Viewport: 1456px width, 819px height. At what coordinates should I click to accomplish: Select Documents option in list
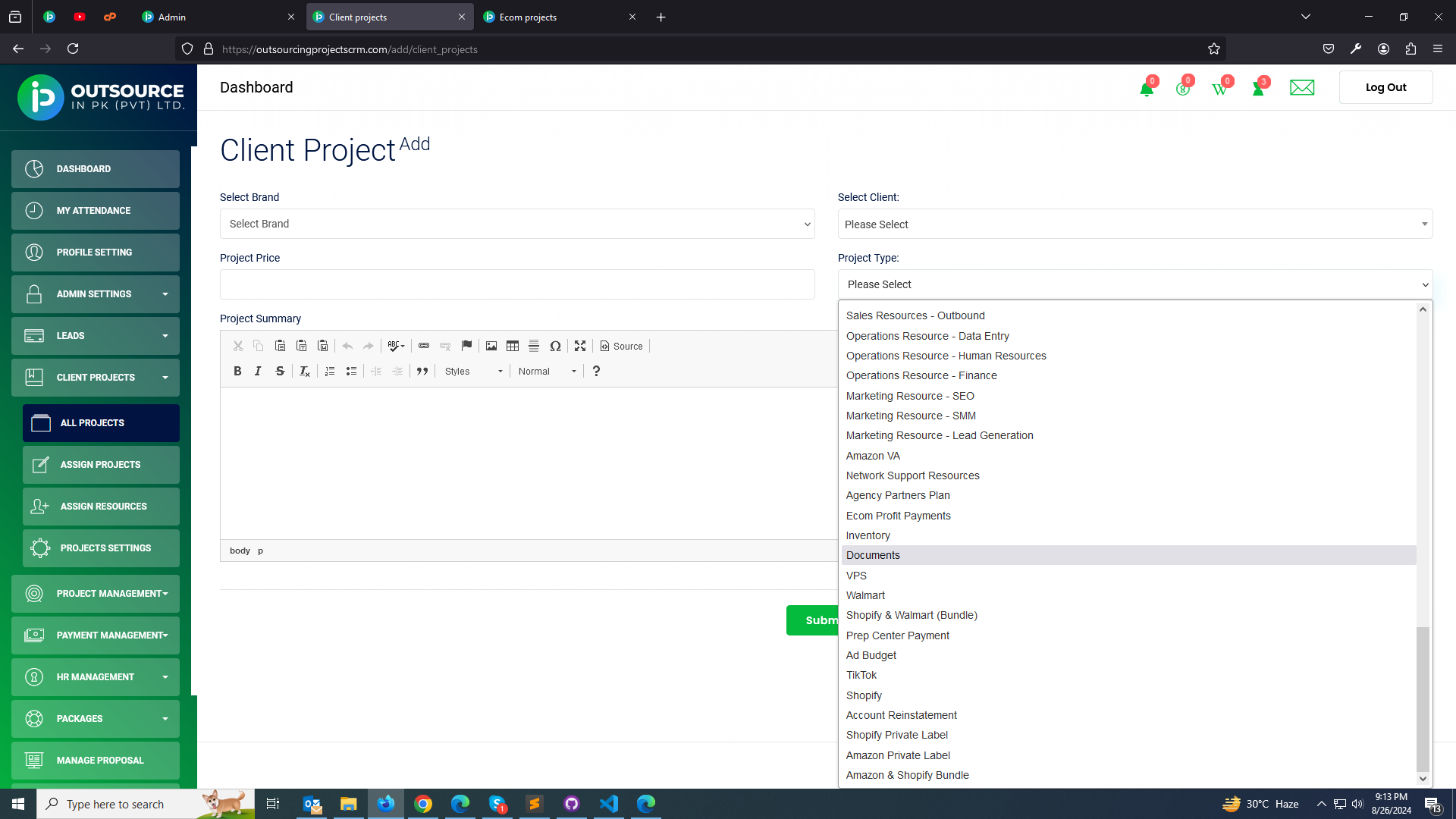point(1128,555)
